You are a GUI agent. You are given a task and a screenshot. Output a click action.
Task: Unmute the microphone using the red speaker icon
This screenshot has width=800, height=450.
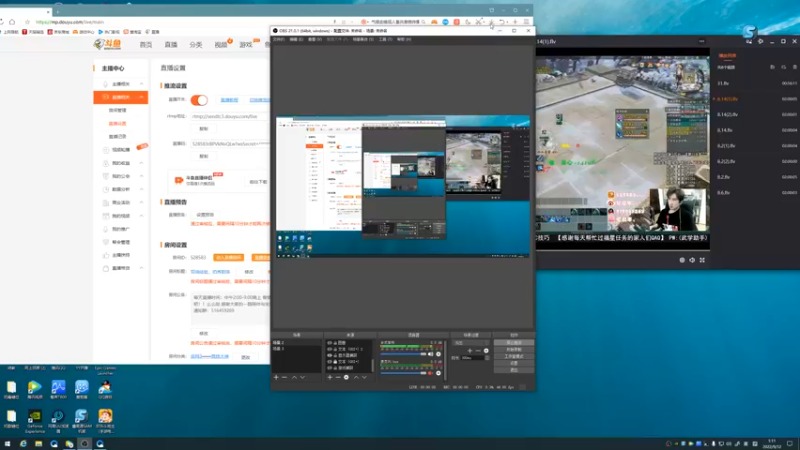(x=430, y=373)
